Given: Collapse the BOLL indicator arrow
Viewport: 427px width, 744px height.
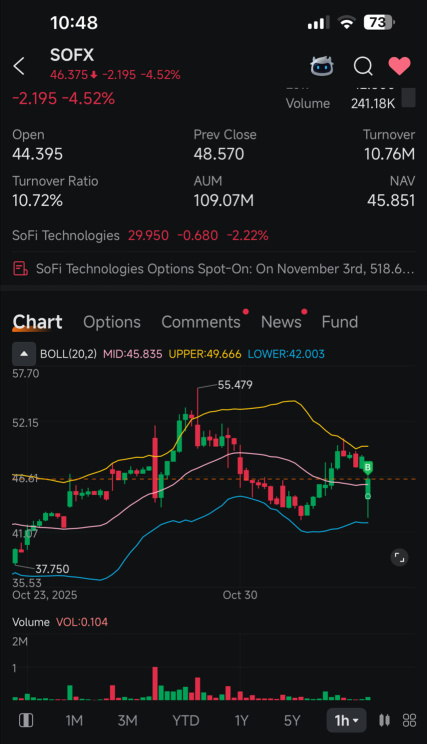Looking at the screenshot, I should pyautogui.click(x=24, y=353).
